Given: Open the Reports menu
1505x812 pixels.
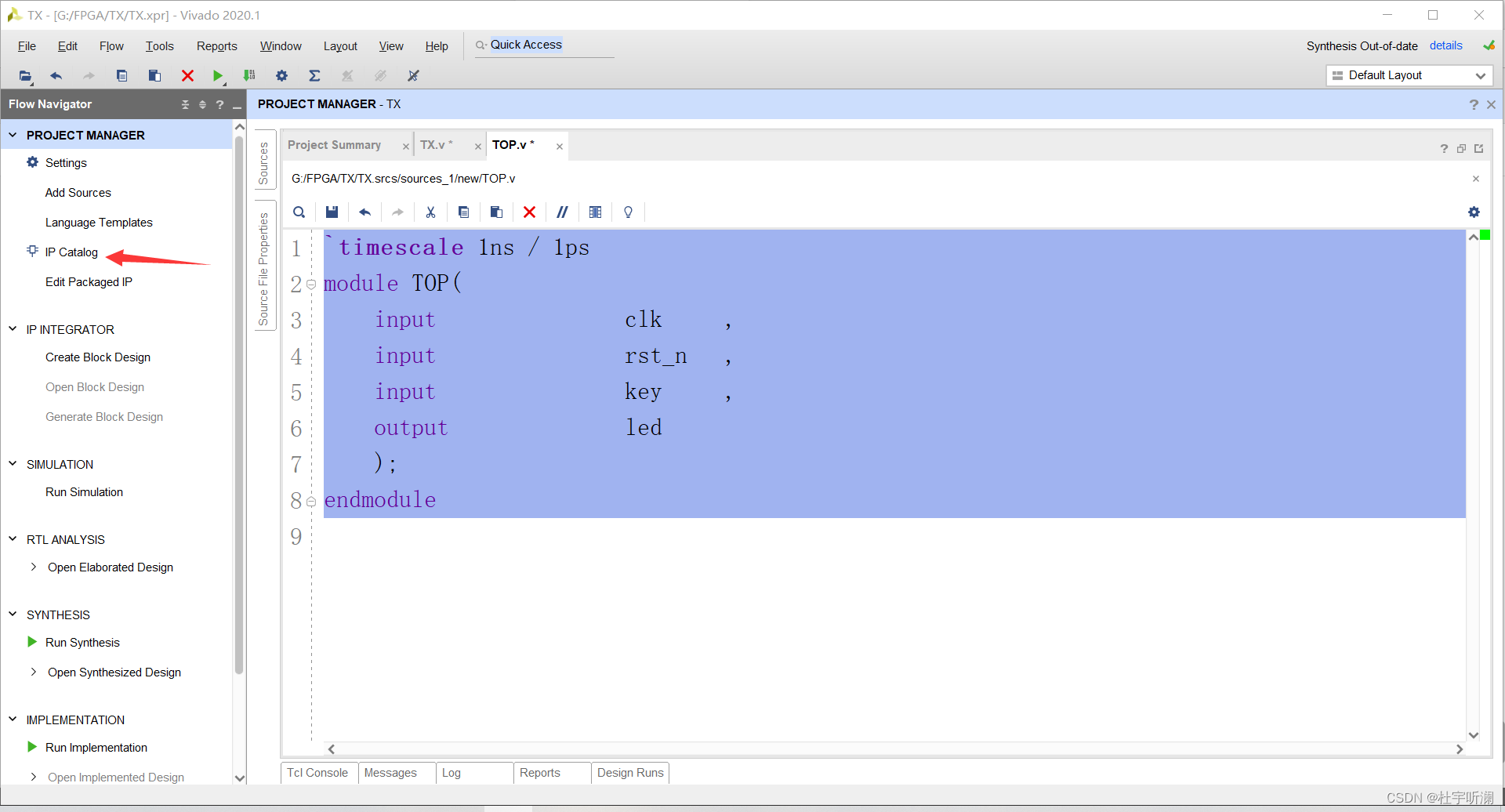Looking at the screenshot, I should [216, 46].
